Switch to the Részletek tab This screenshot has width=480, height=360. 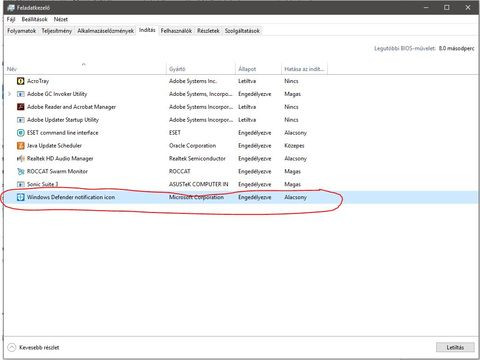pos(208,31)
